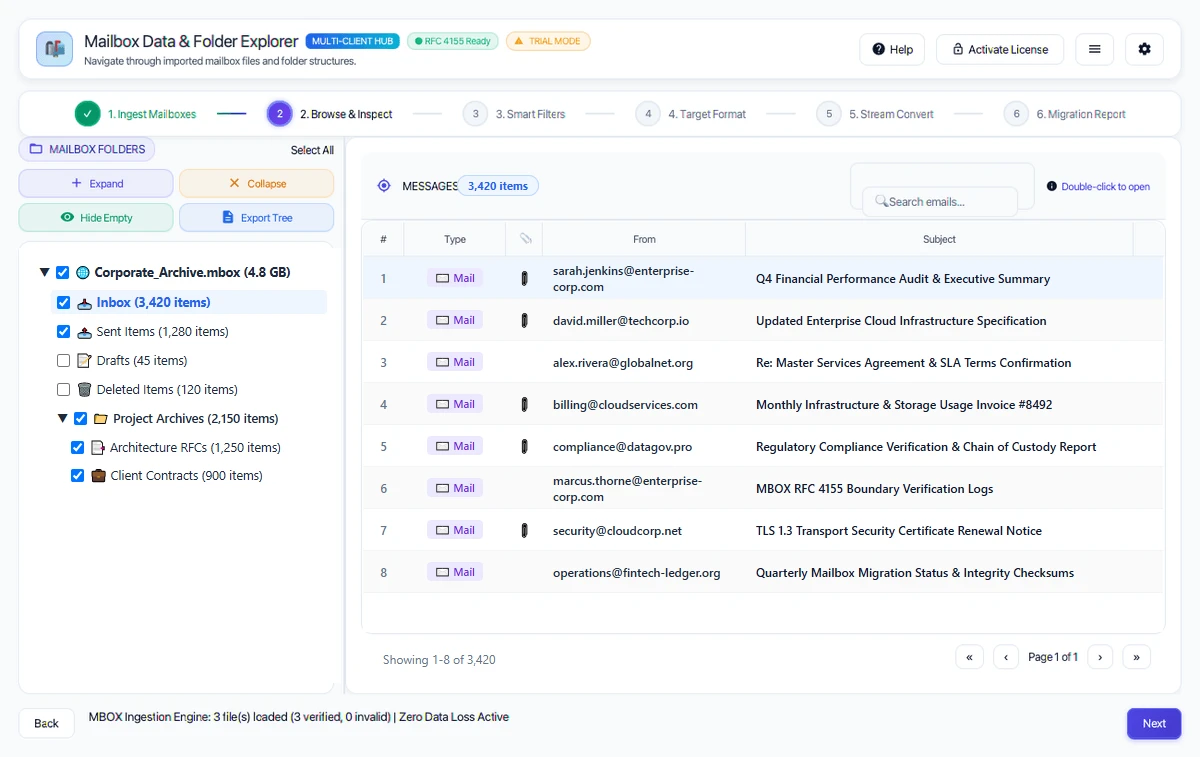The height and width of the screenshot is (757, 1200).
Task: Uncheck Corporate_Archive.mbox checkbox
Action: (x=63, y=273)
